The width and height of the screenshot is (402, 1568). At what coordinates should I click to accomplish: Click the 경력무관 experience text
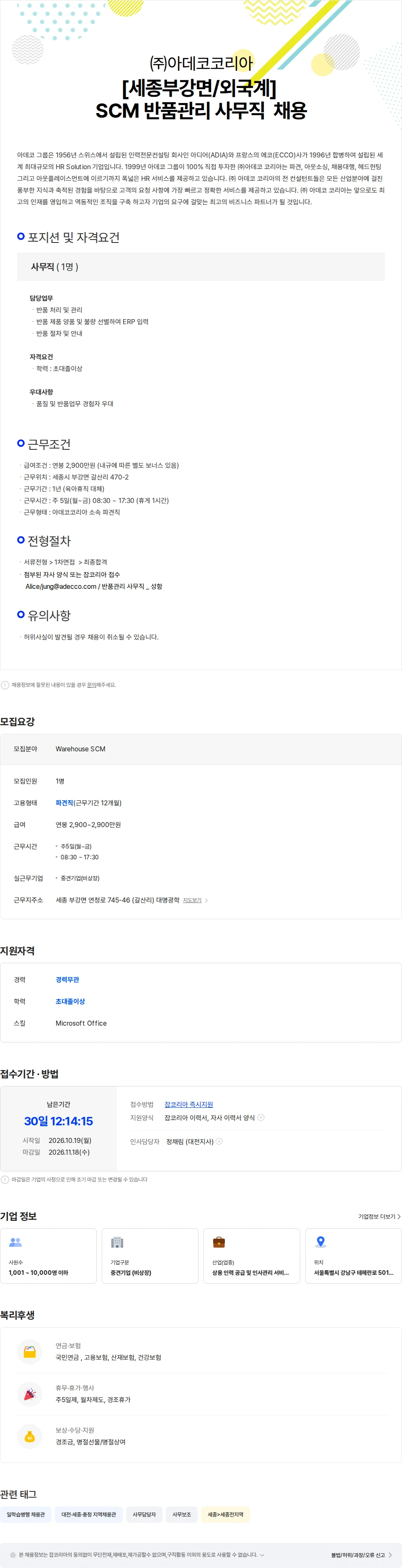tap(67, 980)
